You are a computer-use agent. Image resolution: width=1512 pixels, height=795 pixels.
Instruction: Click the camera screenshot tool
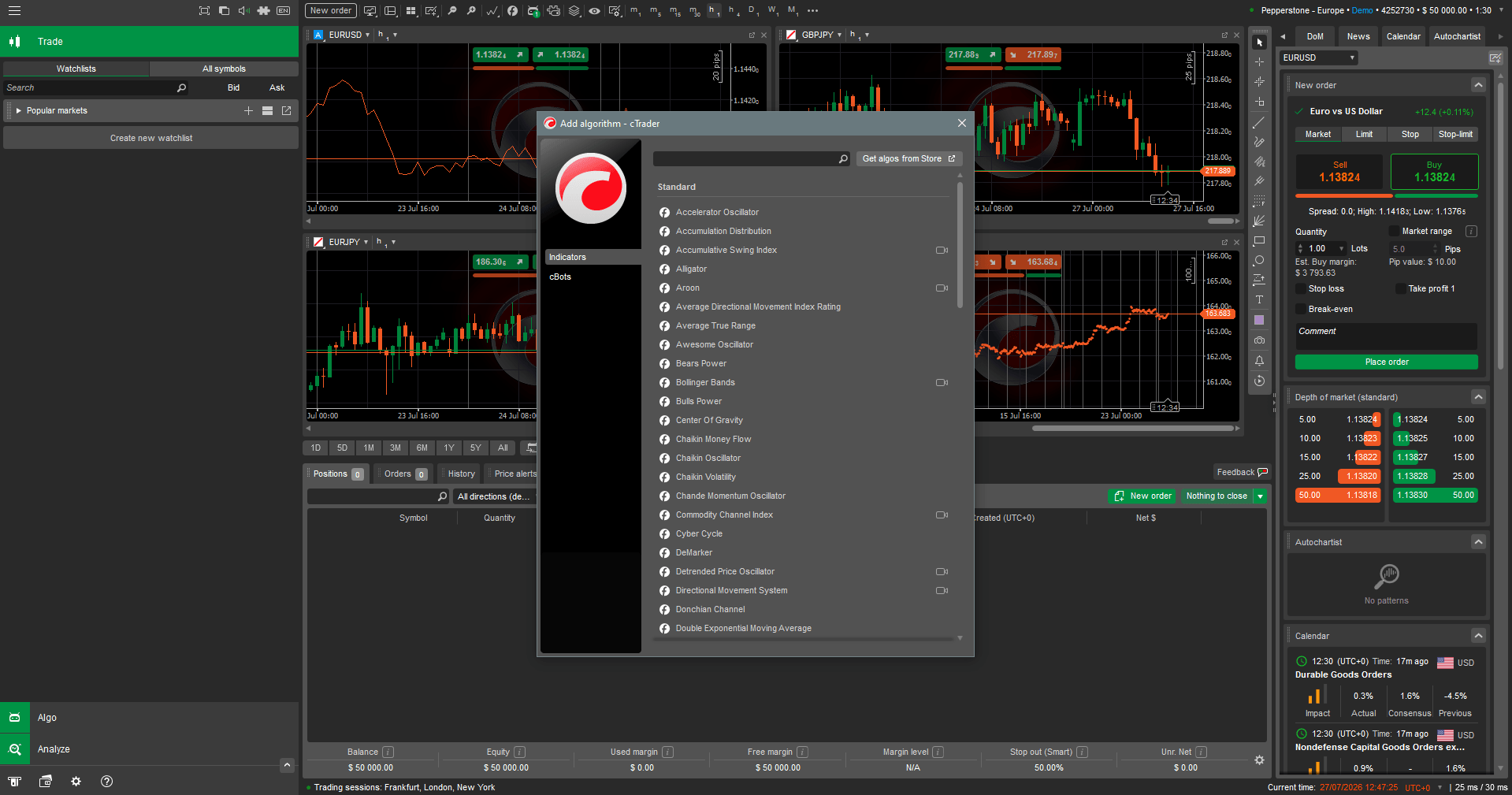(x=1259, y=340)
